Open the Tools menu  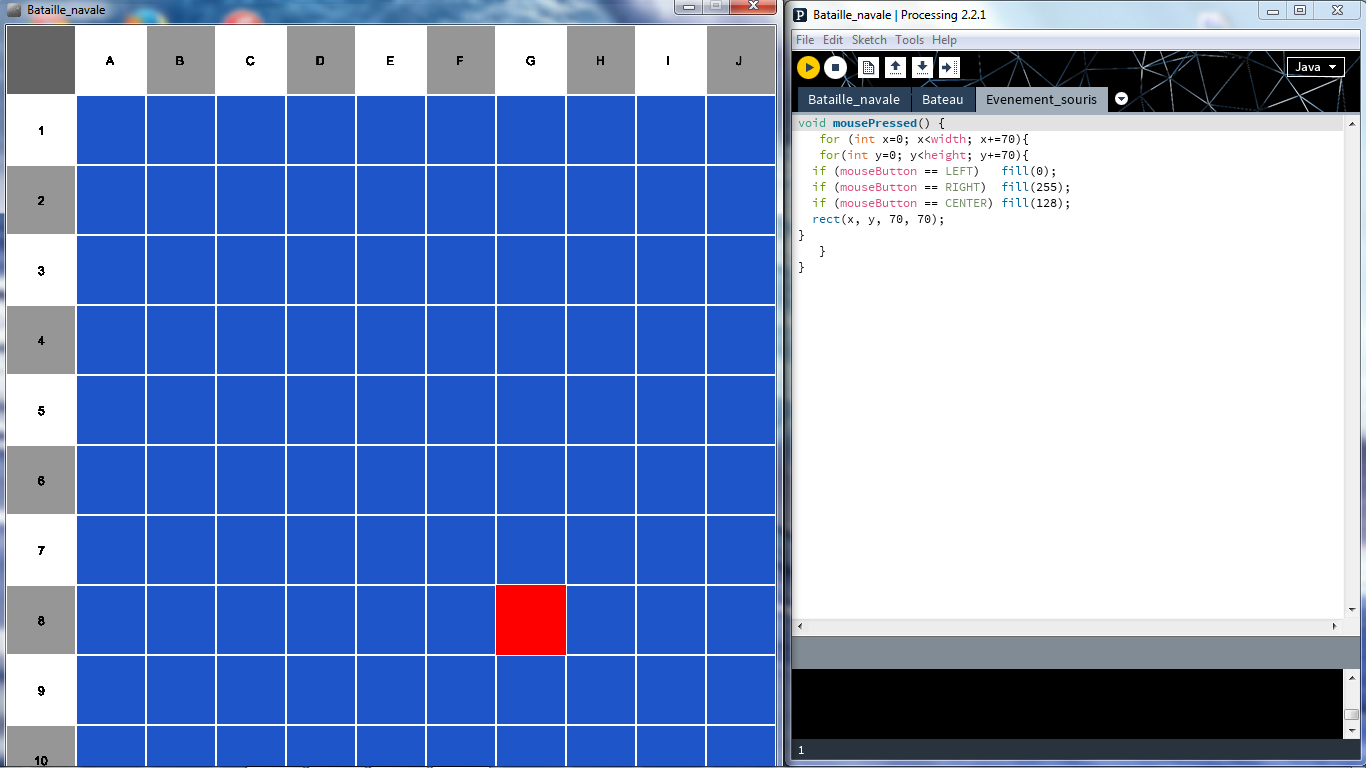pos(909,40)
